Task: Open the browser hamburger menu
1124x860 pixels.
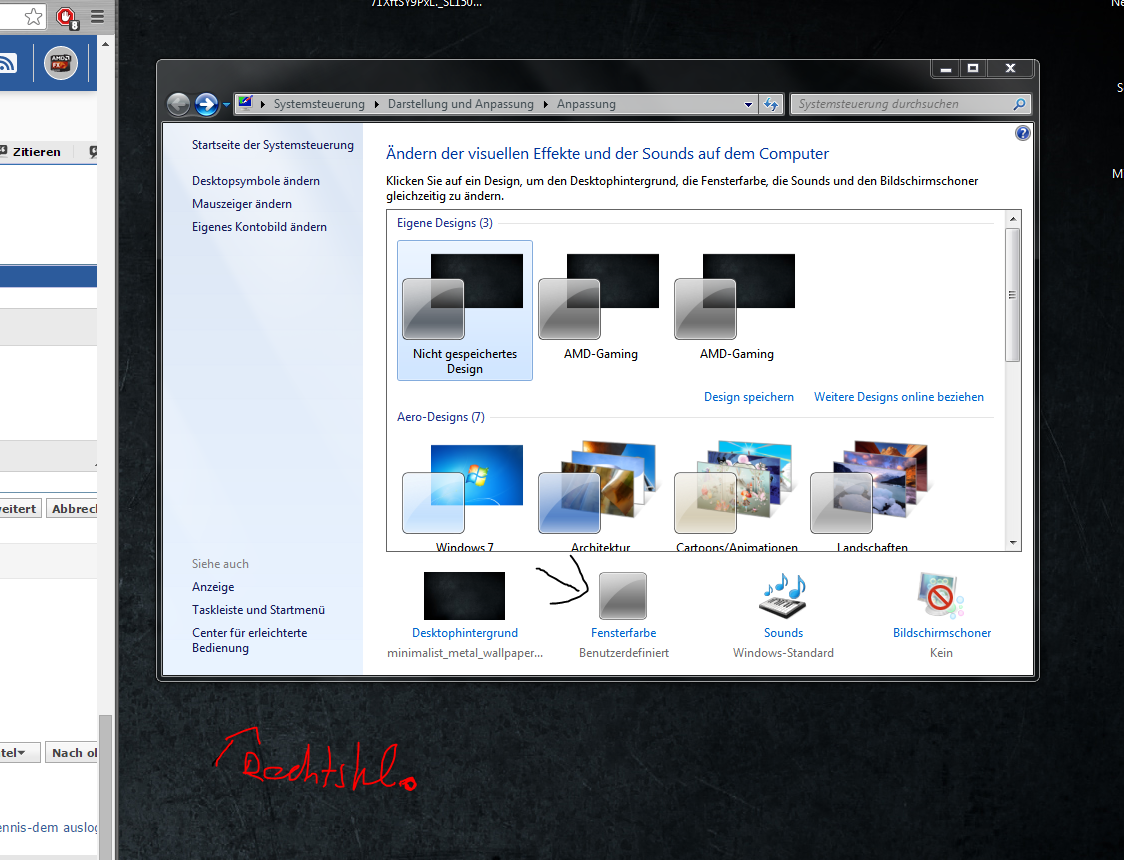Action: point(97,16)
